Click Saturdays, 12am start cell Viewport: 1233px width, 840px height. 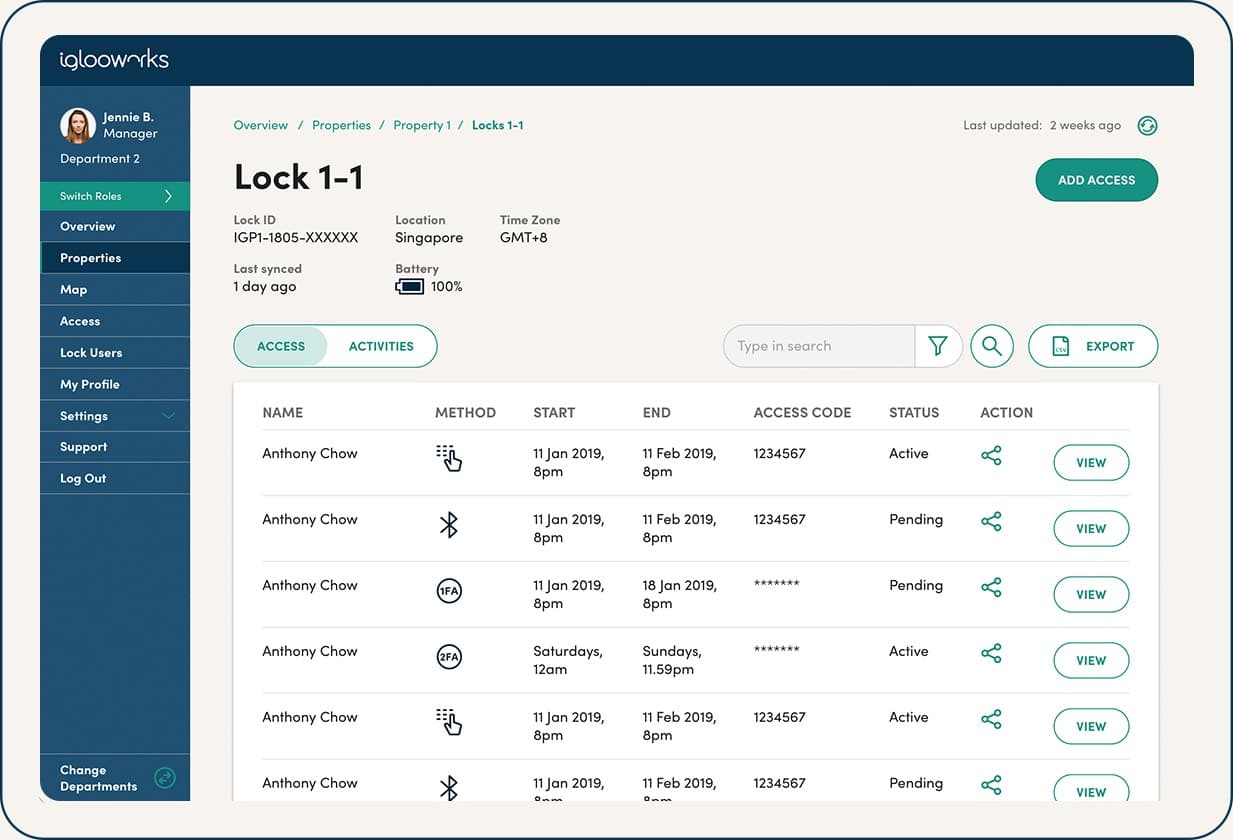(568, 660)
